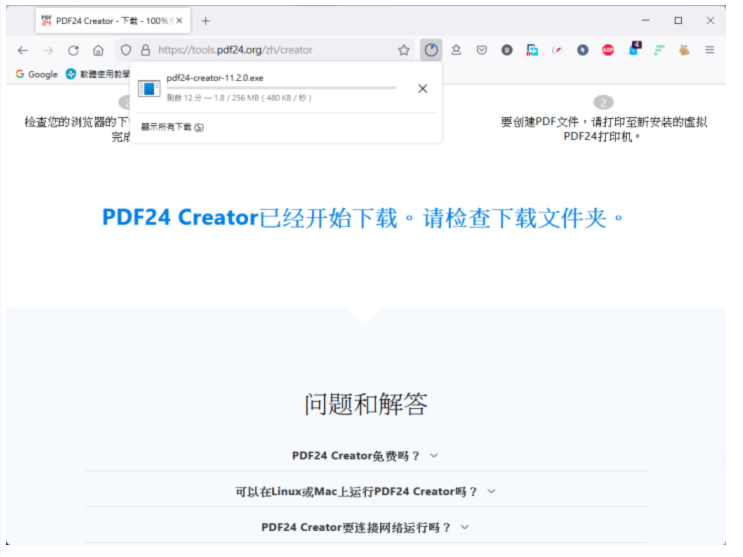The height and width of the screenshot is (557, 743).
Task: Go back to the previous page
Action: coord(23,50)
